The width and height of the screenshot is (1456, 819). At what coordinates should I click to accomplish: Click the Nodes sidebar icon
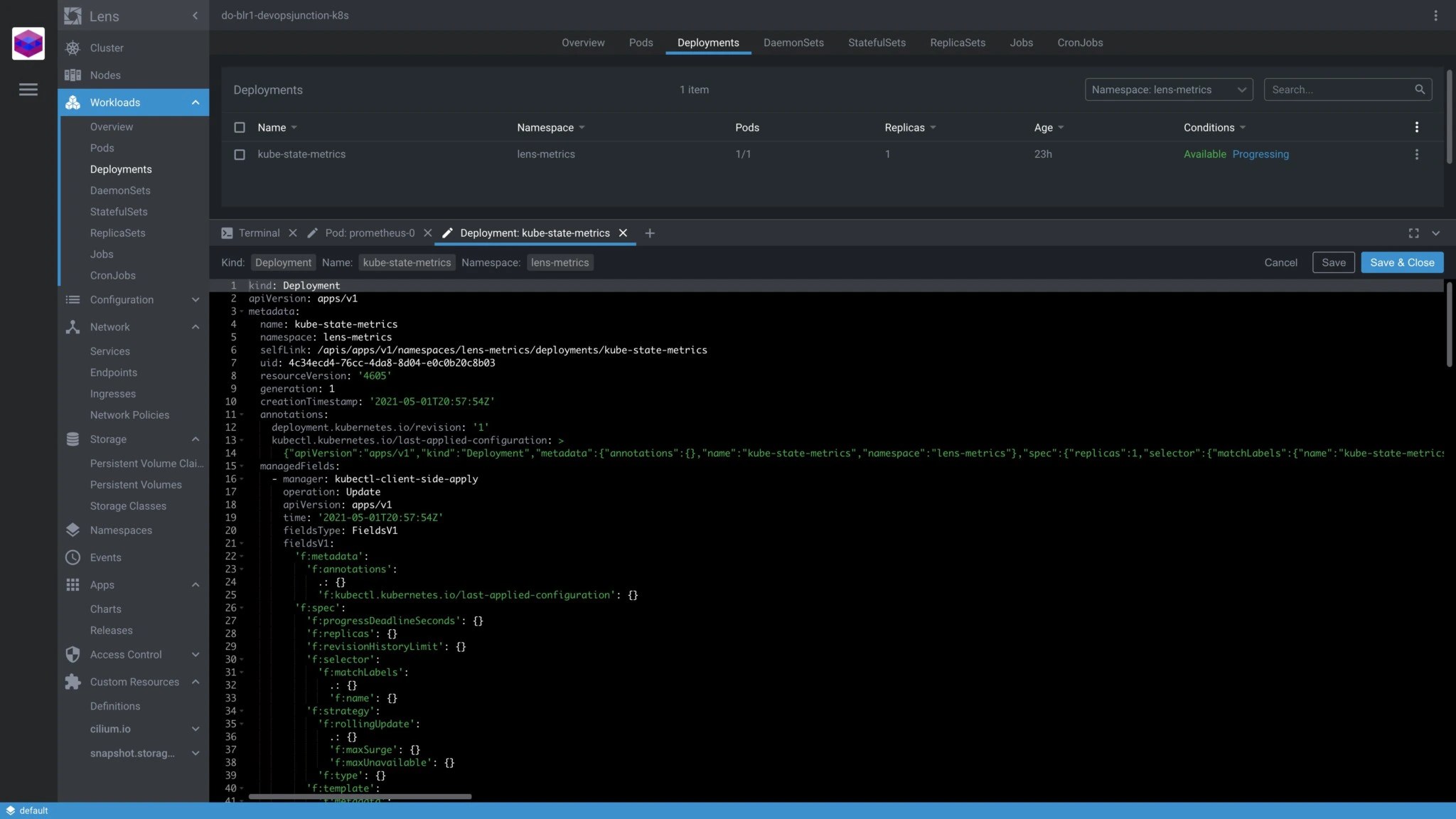pyautogui.click(x=73, y=75)
